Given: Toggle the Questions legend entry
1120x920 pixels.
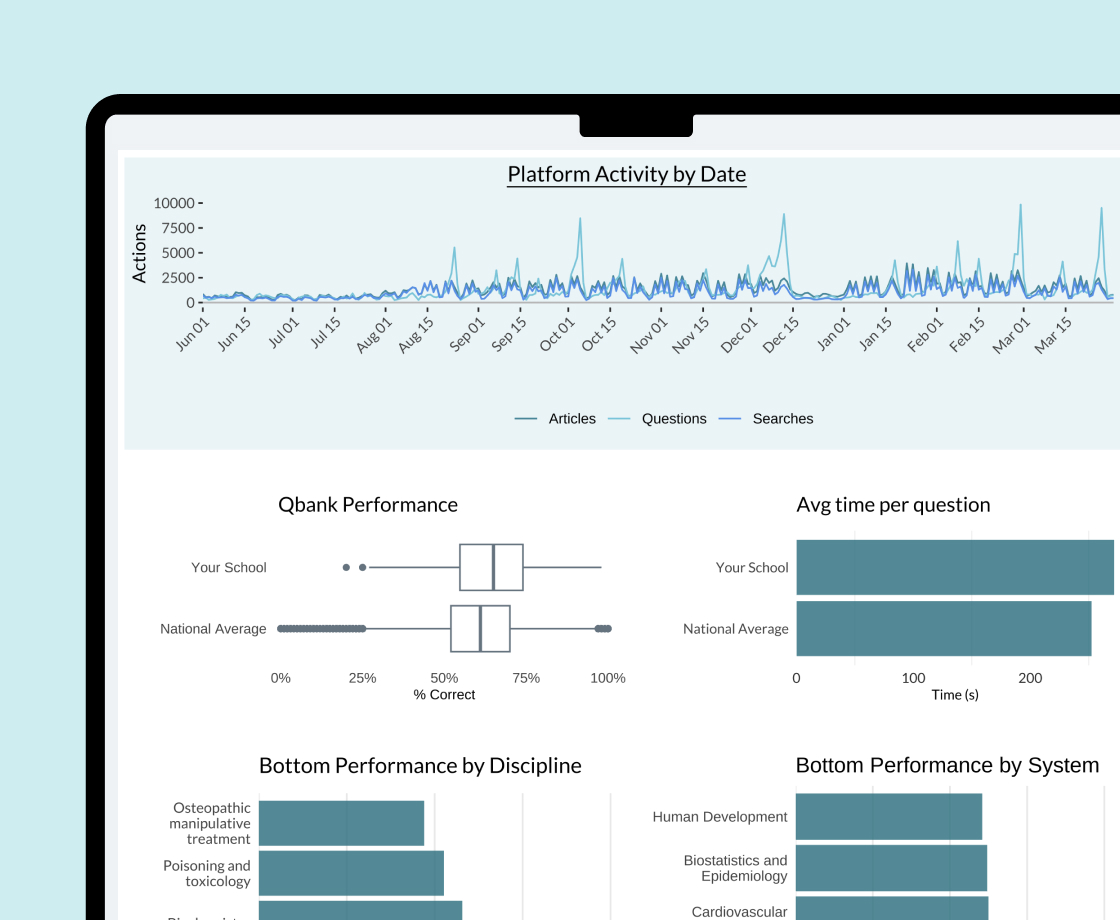Looking at the screenshot, I should (657, 419).
